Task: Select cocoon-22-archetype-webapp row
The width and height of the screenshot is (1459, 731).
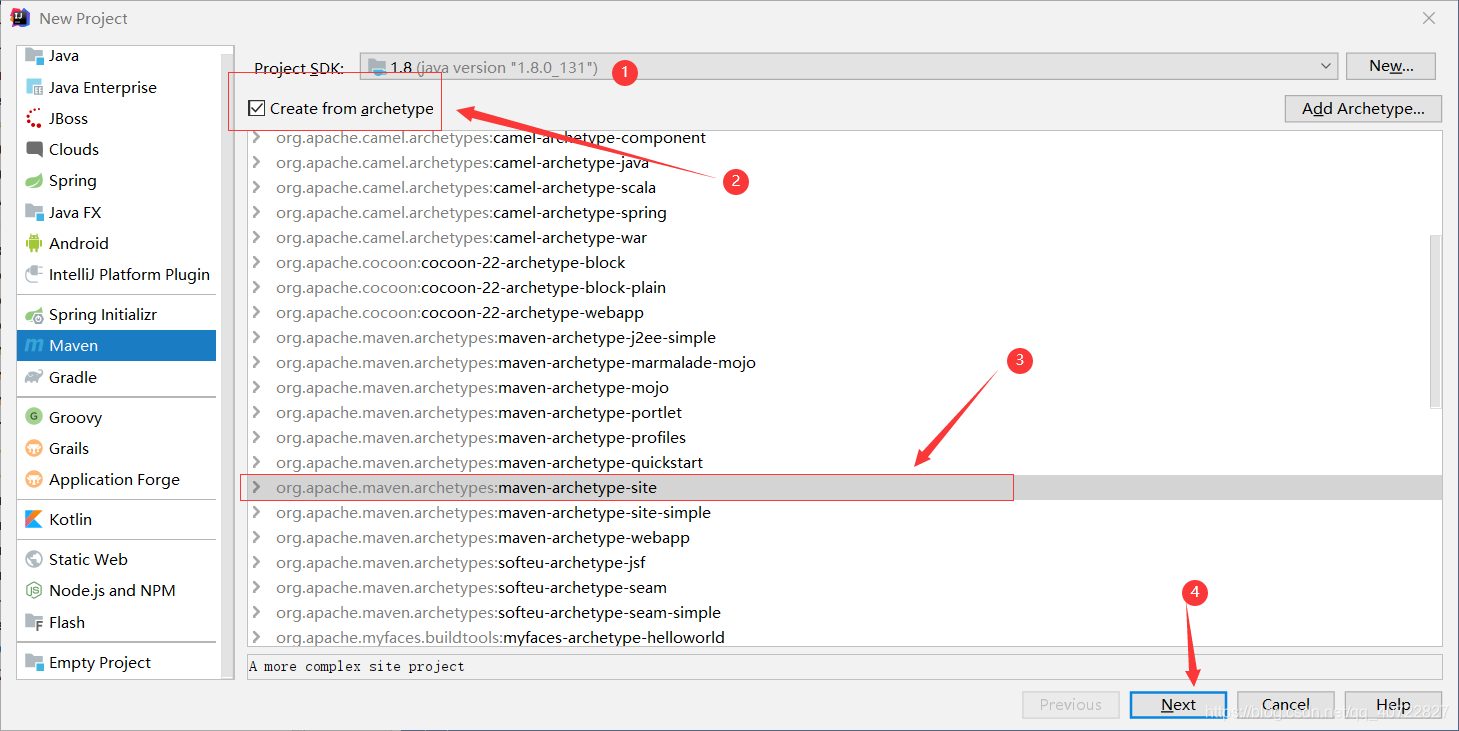Action: [x=845, y=312]
